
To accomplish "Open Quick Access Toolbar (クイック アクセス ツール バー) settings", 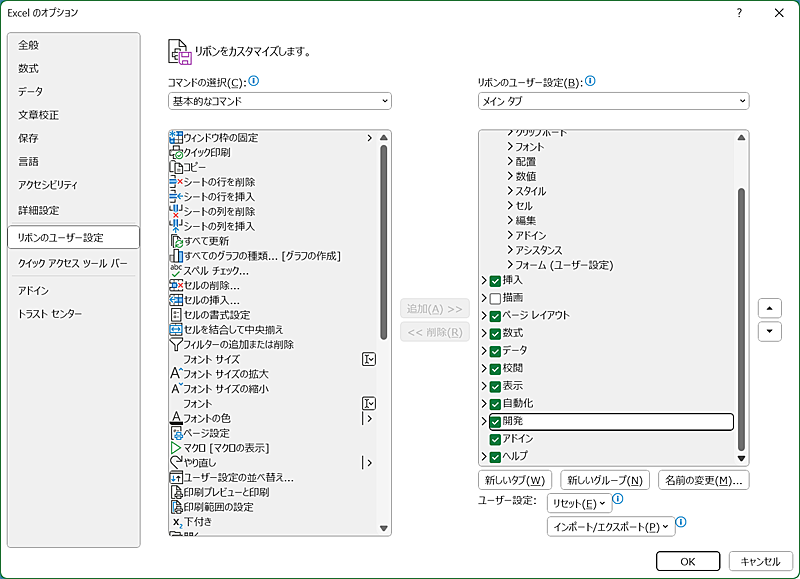I will click(73, 263).
